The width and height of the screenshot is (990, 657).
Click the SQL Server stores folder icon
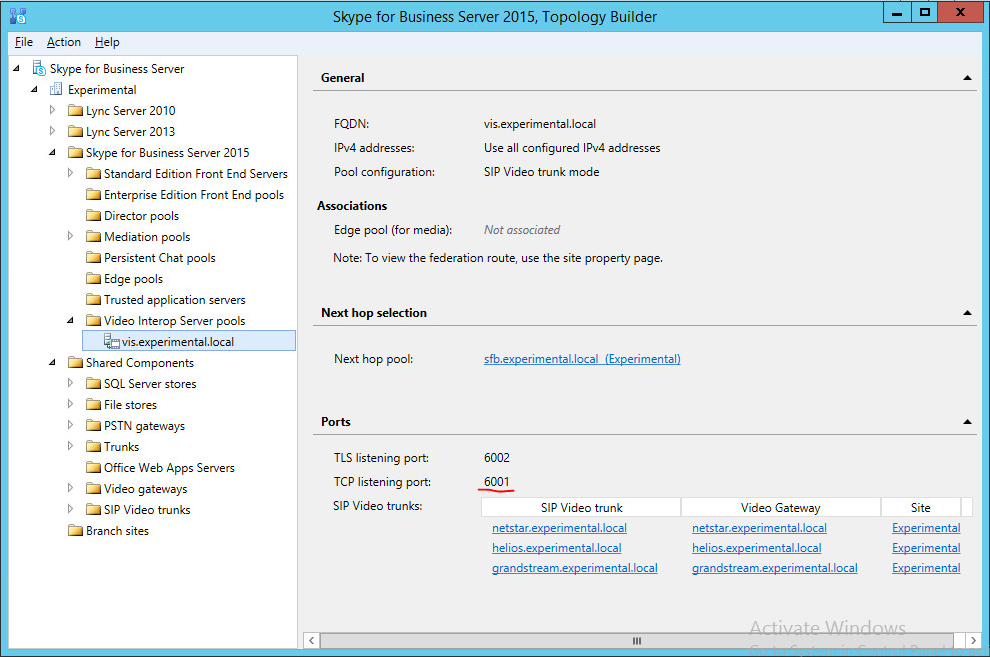tap(93, 384)
